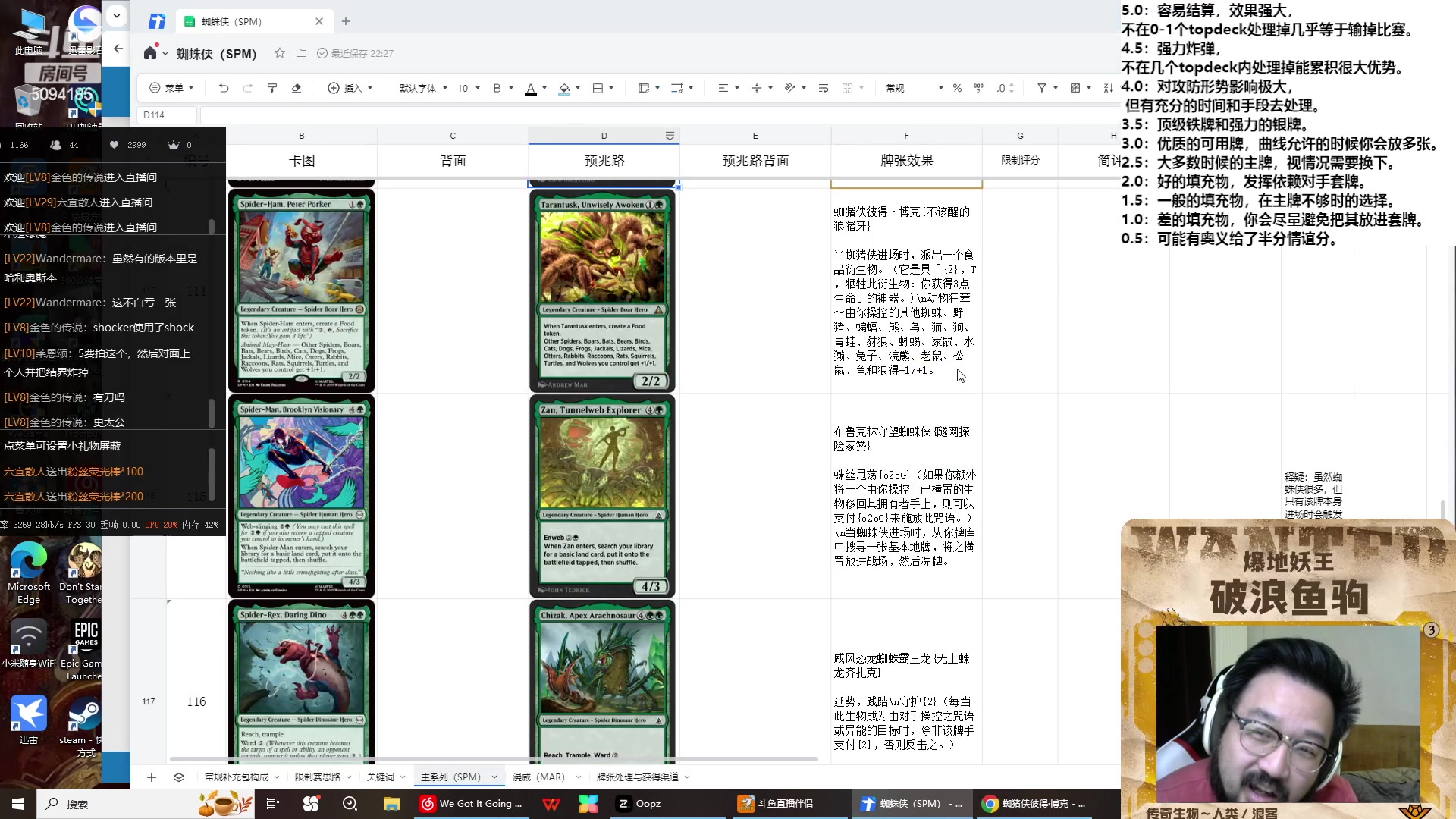Click the conditional formatting icon
The image size is (1456, 819).
[1075, 88]
